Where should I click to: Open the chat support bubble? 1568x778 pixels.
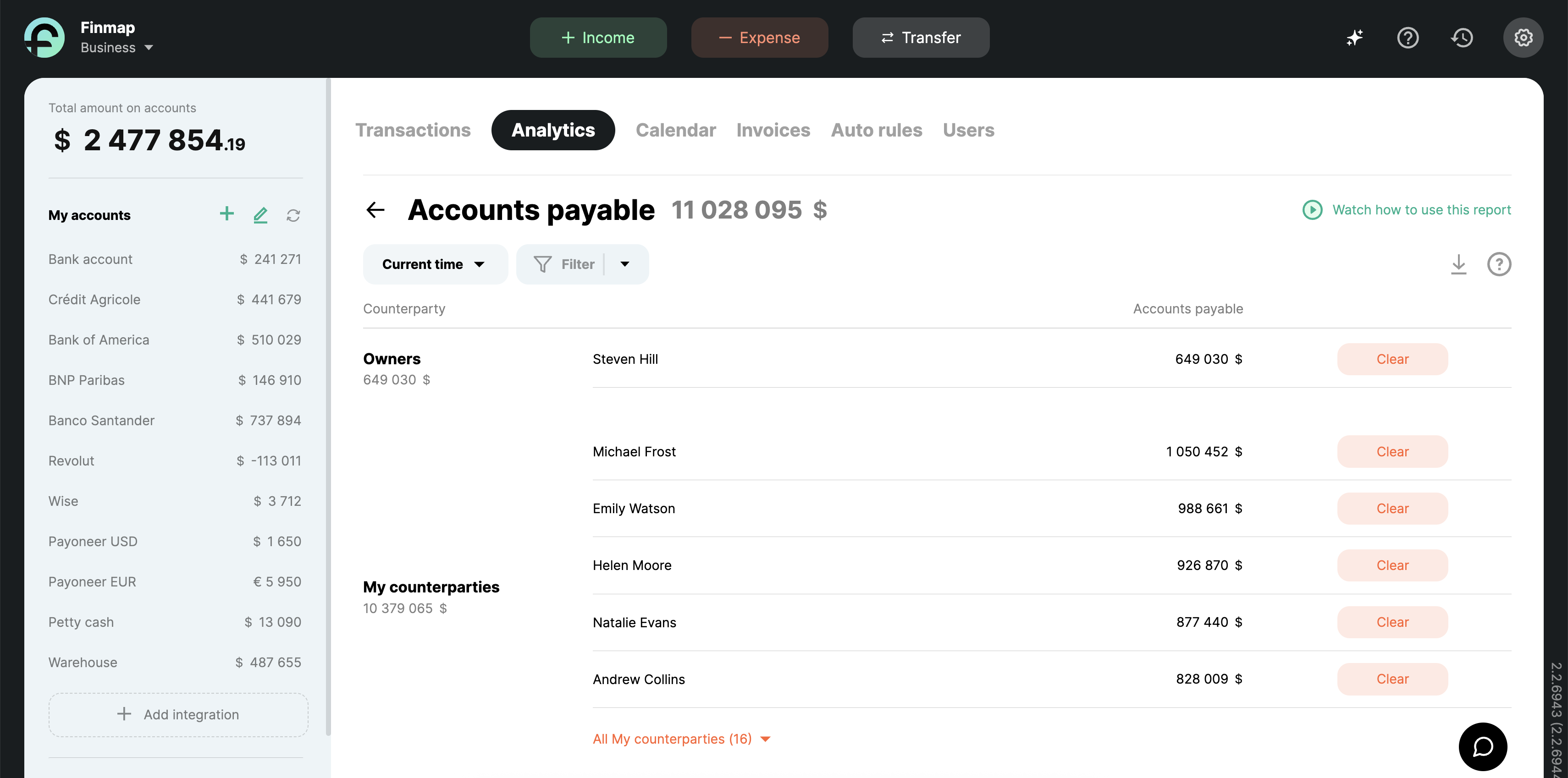[1483, 746]
